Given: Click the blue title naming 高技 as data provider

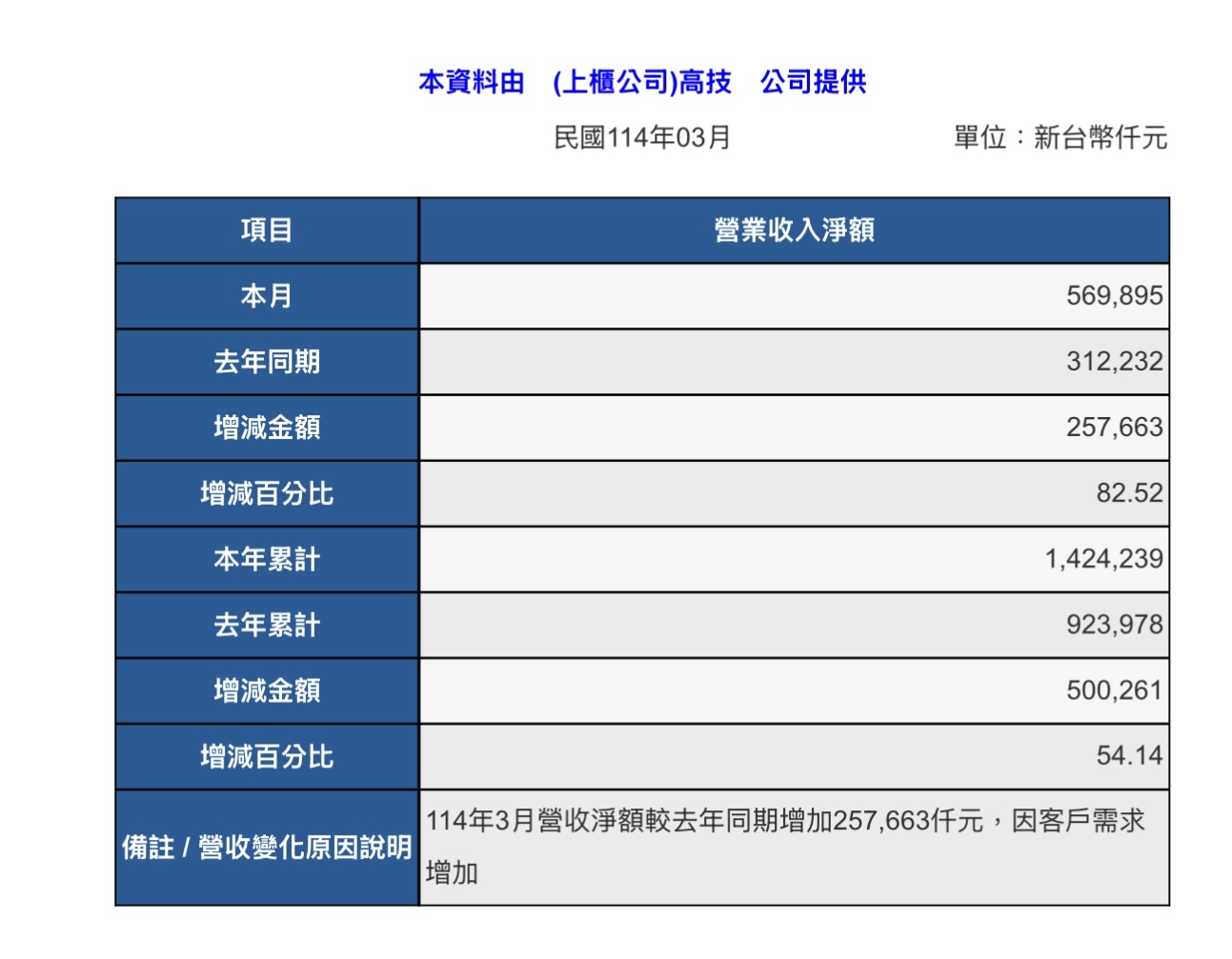Looking at the screenshot, I should coord(642,82).
